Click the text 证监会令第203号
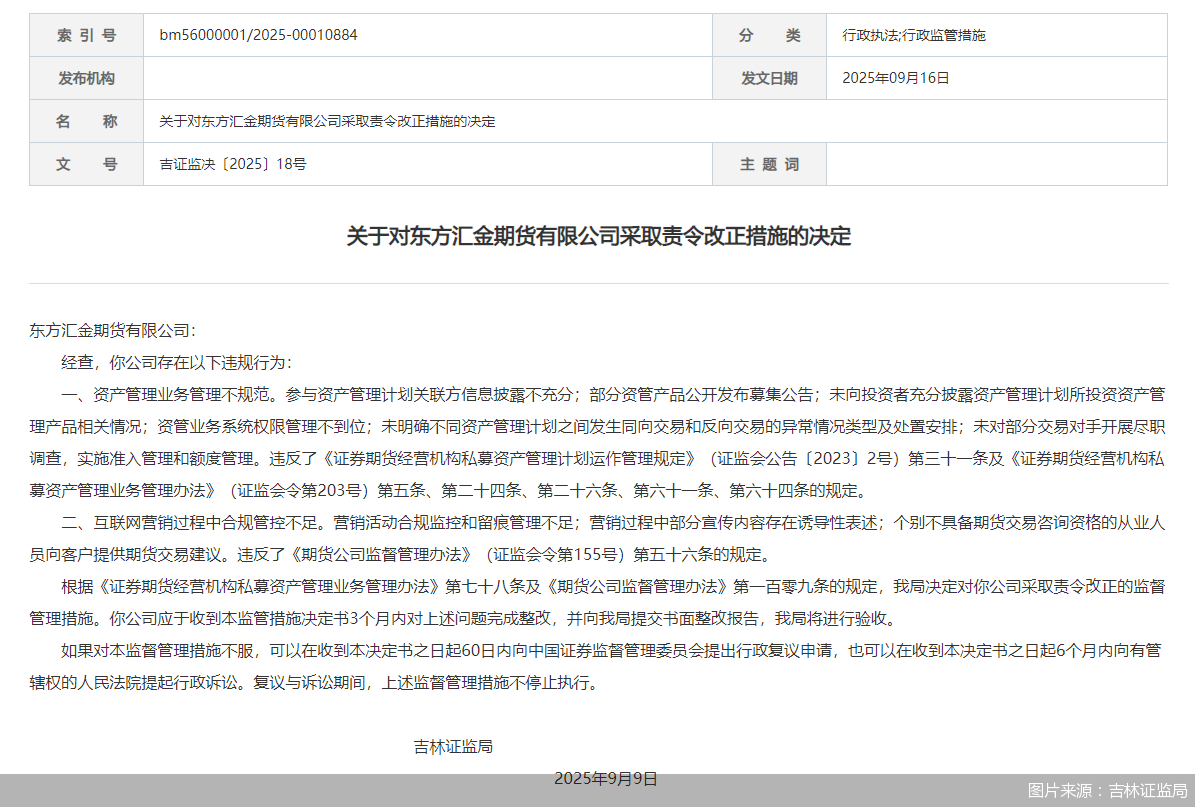 [300, 491]
